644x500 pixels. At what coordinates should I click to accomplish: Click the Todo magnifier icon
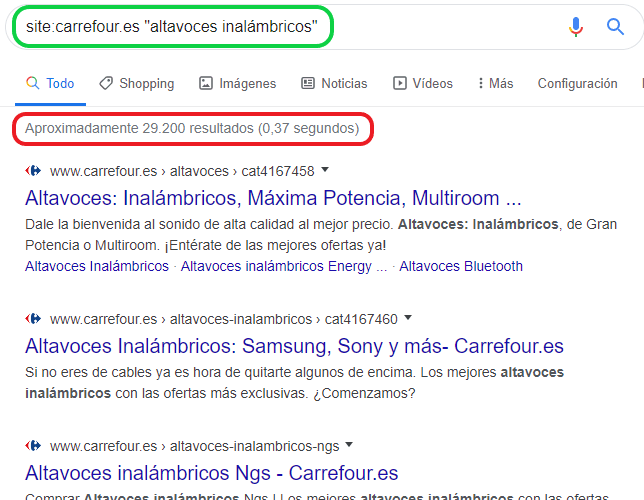point(32,83)
